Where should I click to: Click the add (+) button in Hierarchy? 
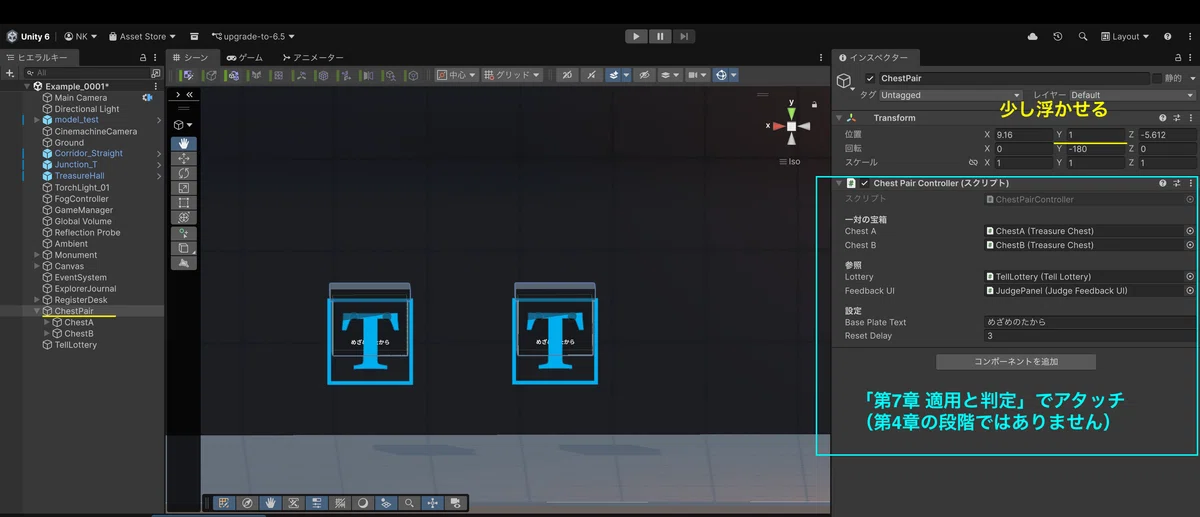(12, 73)
